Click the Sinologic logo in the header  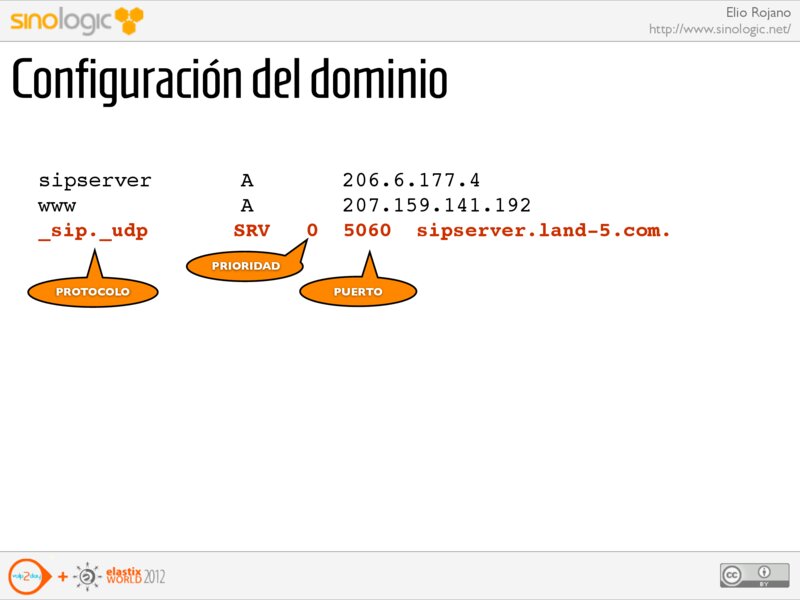(x=62, y=20)
